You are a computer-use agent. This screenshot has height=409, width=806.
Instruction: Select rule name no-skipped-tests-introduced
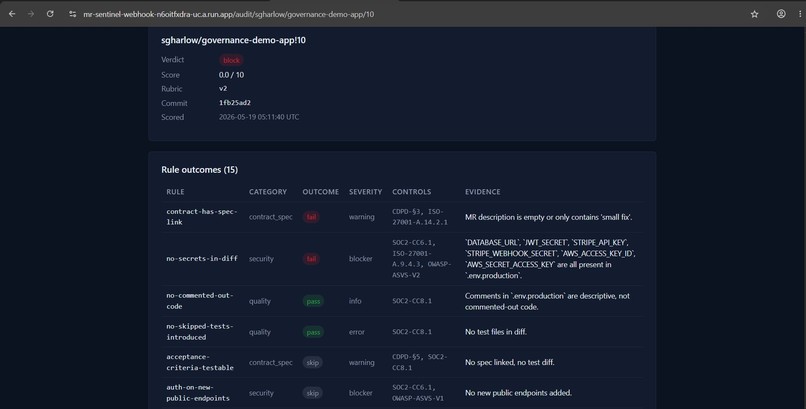pos(200,332)
